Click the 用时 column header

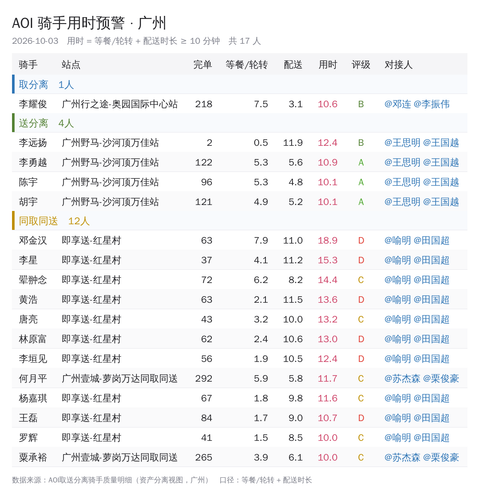[x=328, y=64]
